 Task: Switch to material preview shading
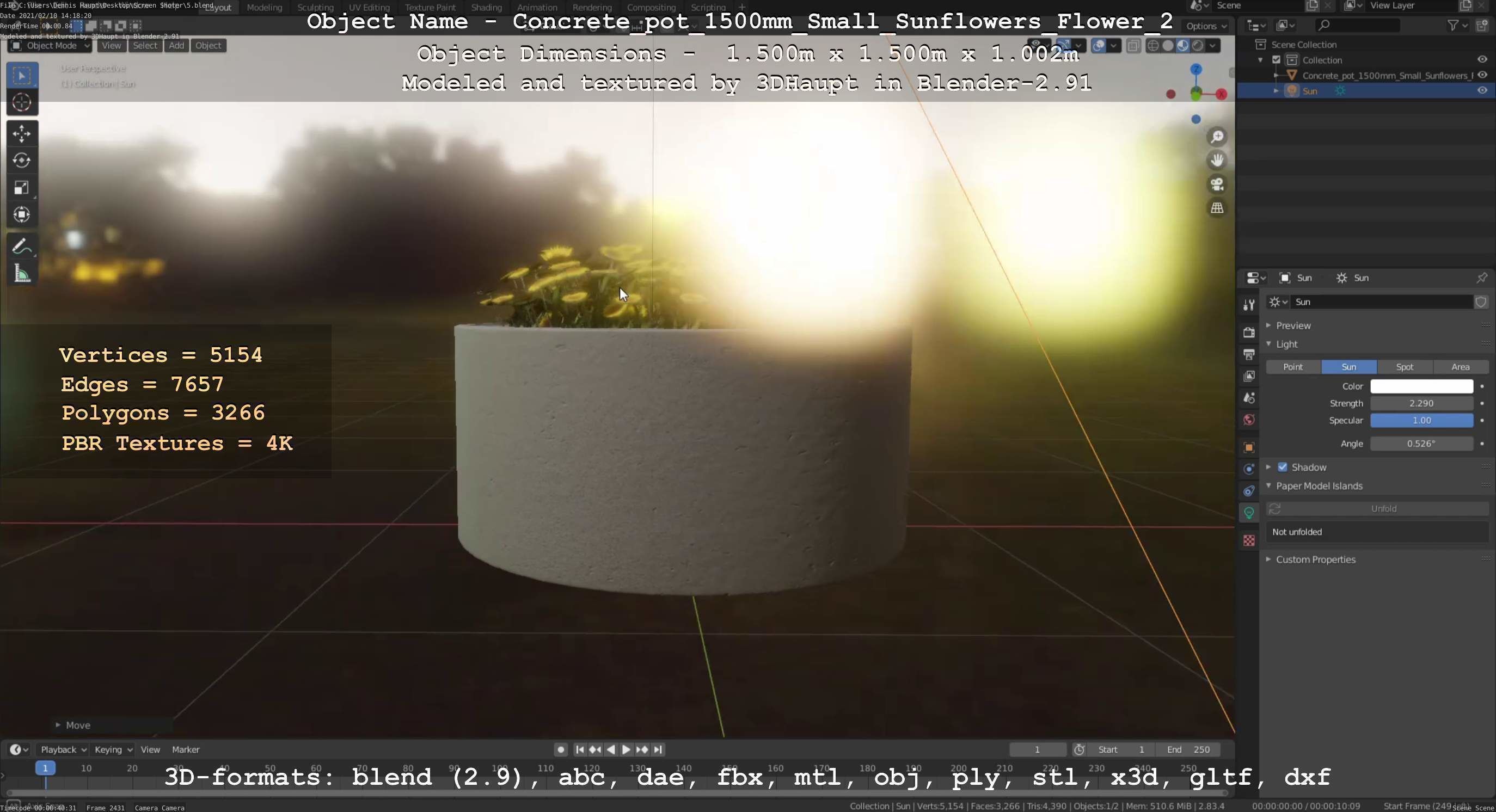(x=1182, y=46)
